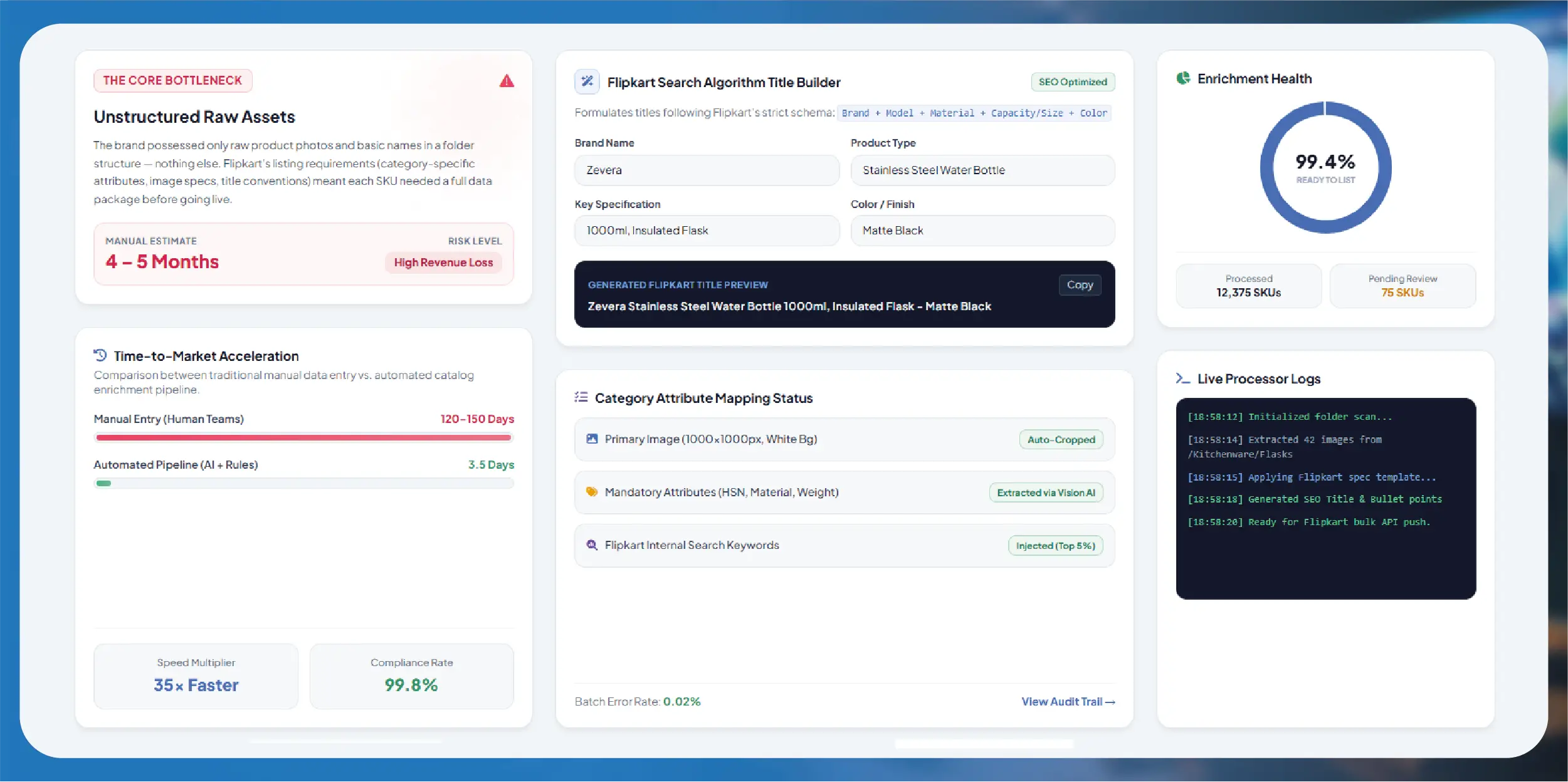Viewport: 1568px width, 782px height.
Task: Click the Manual Entry (Human Teams) label
Action: (169, 419)
